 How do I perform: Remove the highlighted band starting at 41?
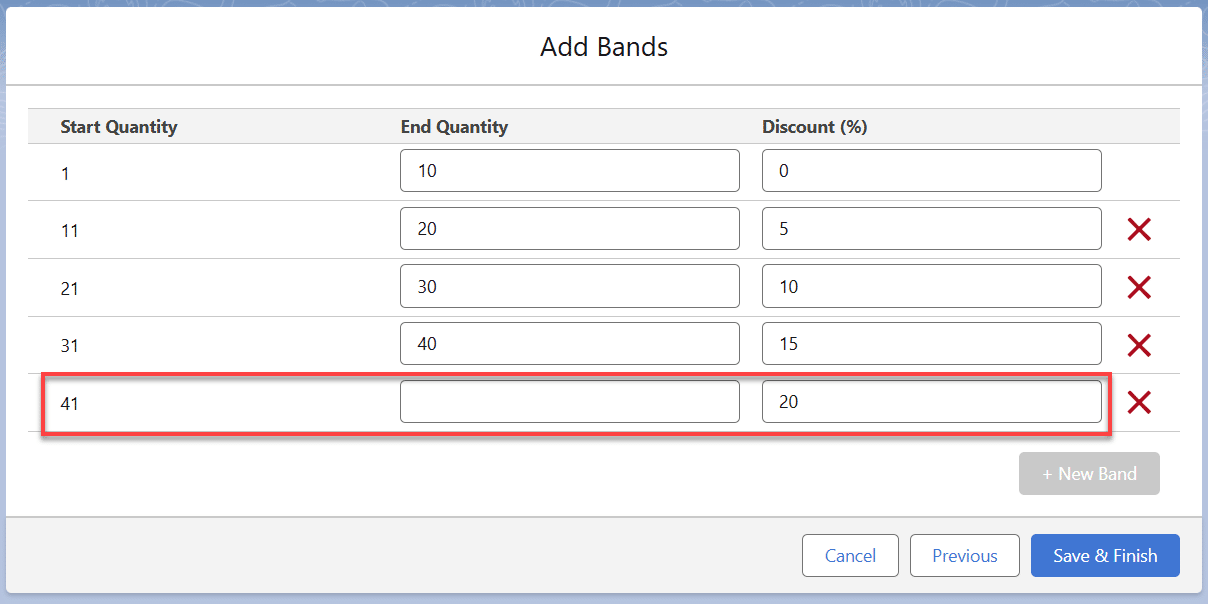point(1139,403)
